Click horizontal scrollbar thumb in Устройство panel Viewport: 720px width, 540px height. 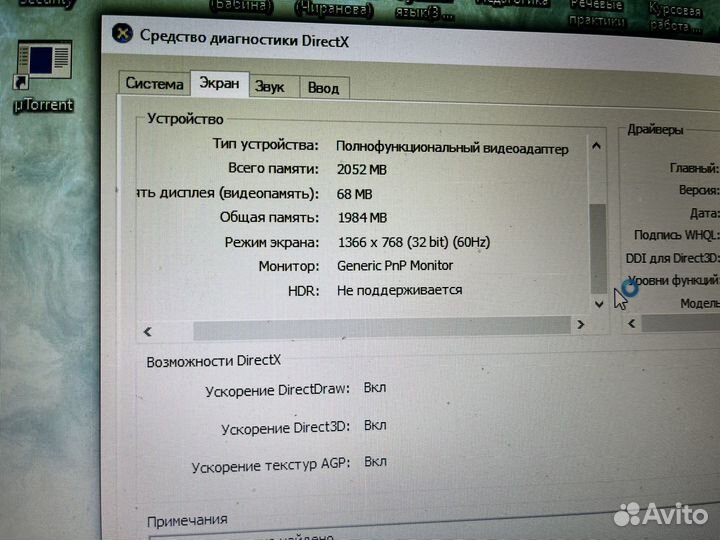click(382, 328)
